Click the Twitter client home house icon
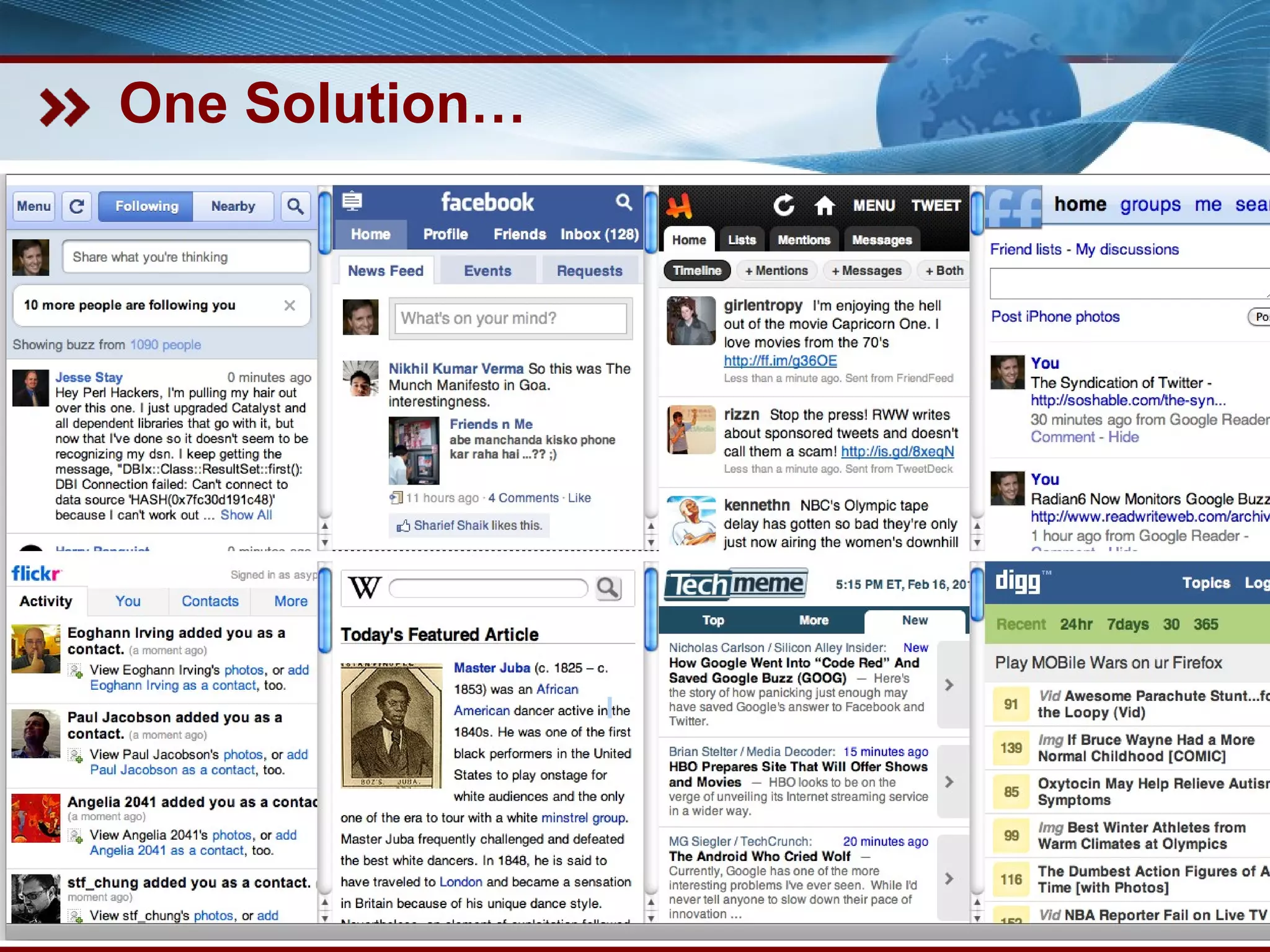The height and width of the screenshot is (952, 1270). (824, 205)
